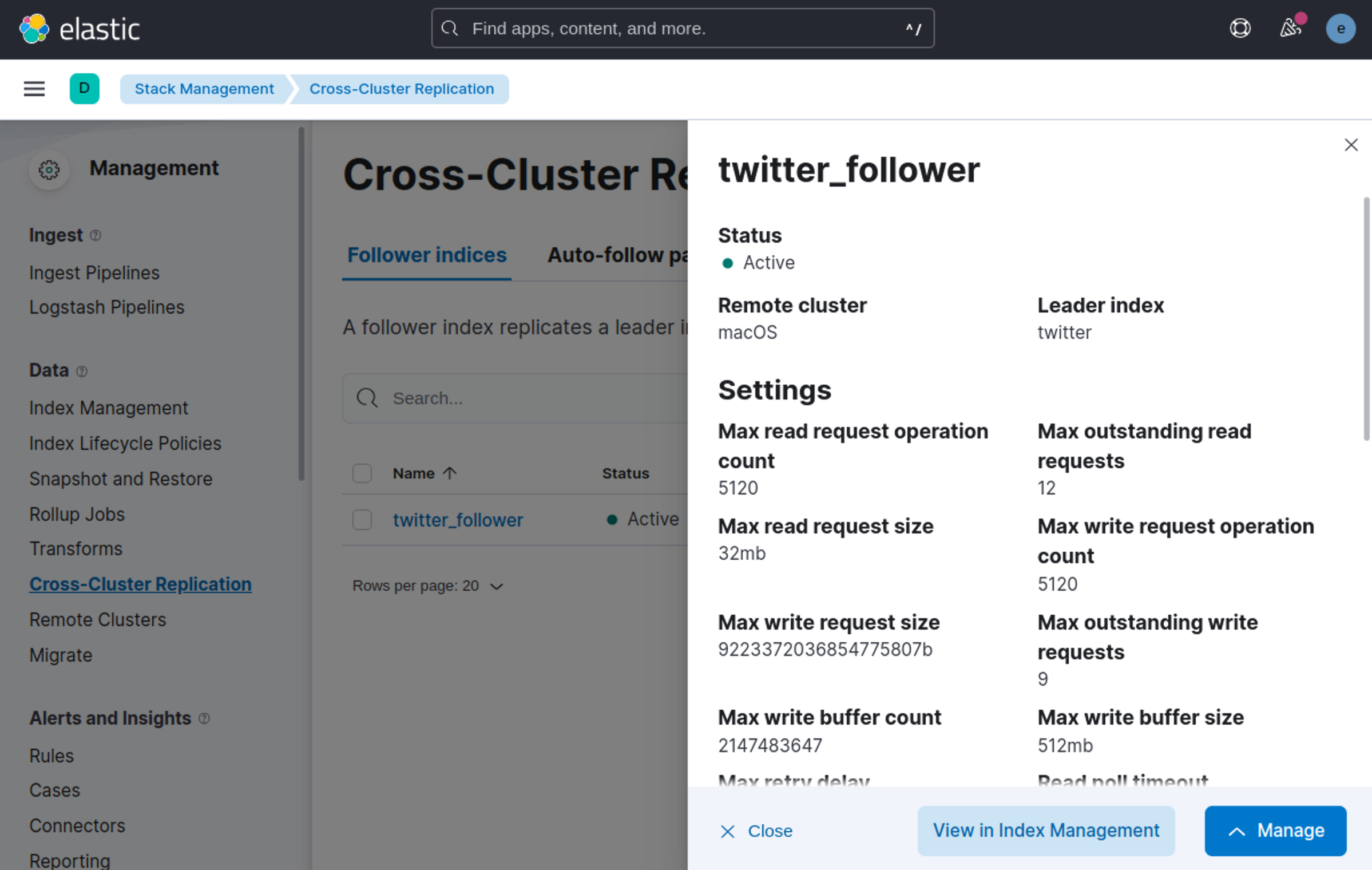The width and height of the screenshot is (1372, 870).
Task: Focus the follower indices Search field
Action: click(515, 398)
